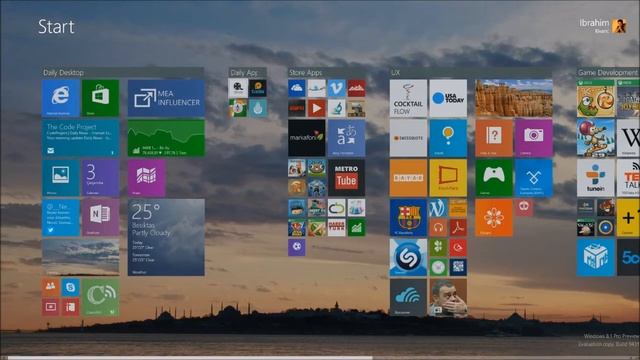The width and height of the screenshot is (640, 360).
Task: Launch the Cut the Rope game tile
Action: pyautogui.click(x=596, y=98)
